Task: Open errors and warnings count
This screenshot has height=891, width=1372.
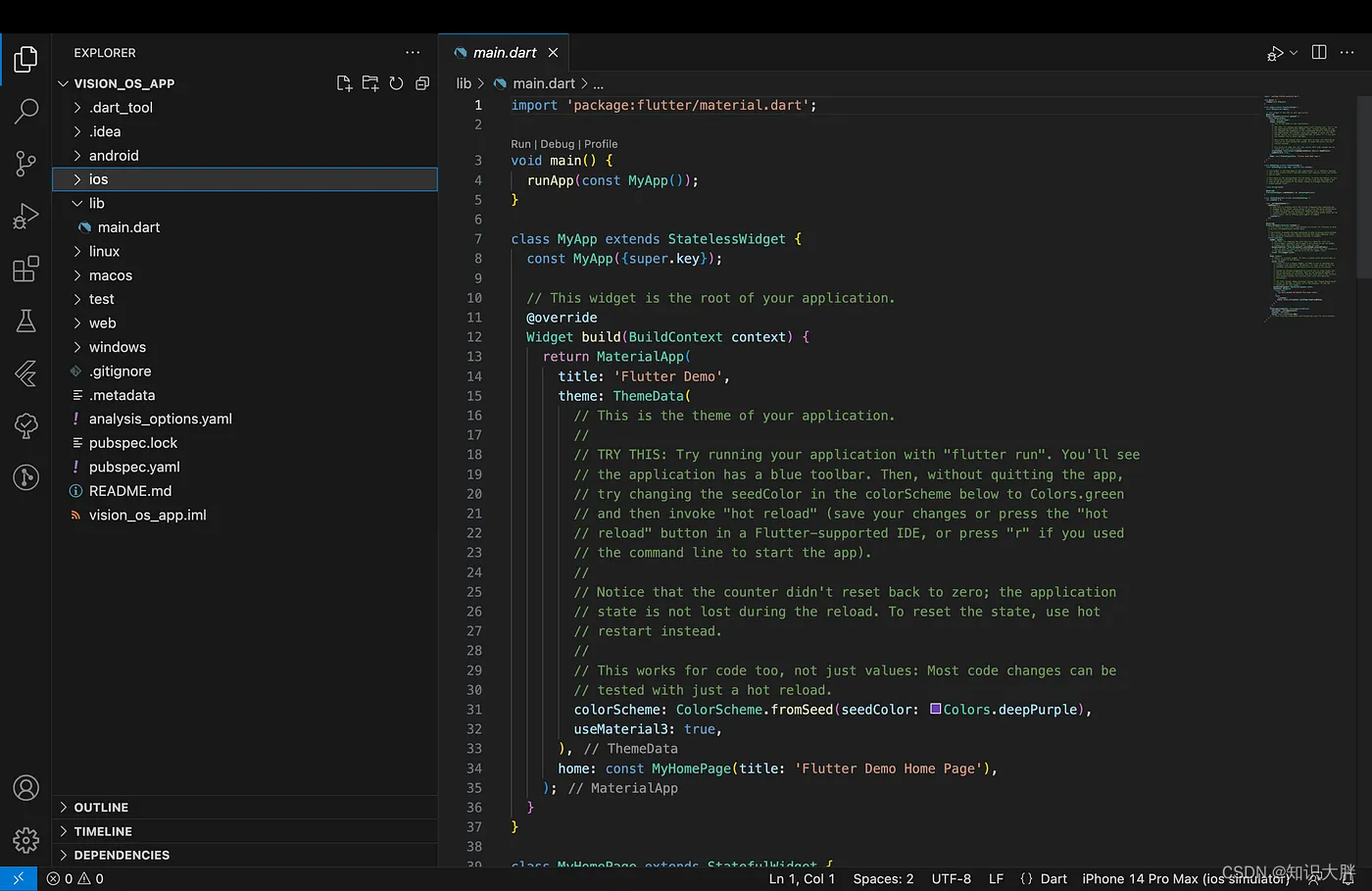Action: tap(75, 879)
